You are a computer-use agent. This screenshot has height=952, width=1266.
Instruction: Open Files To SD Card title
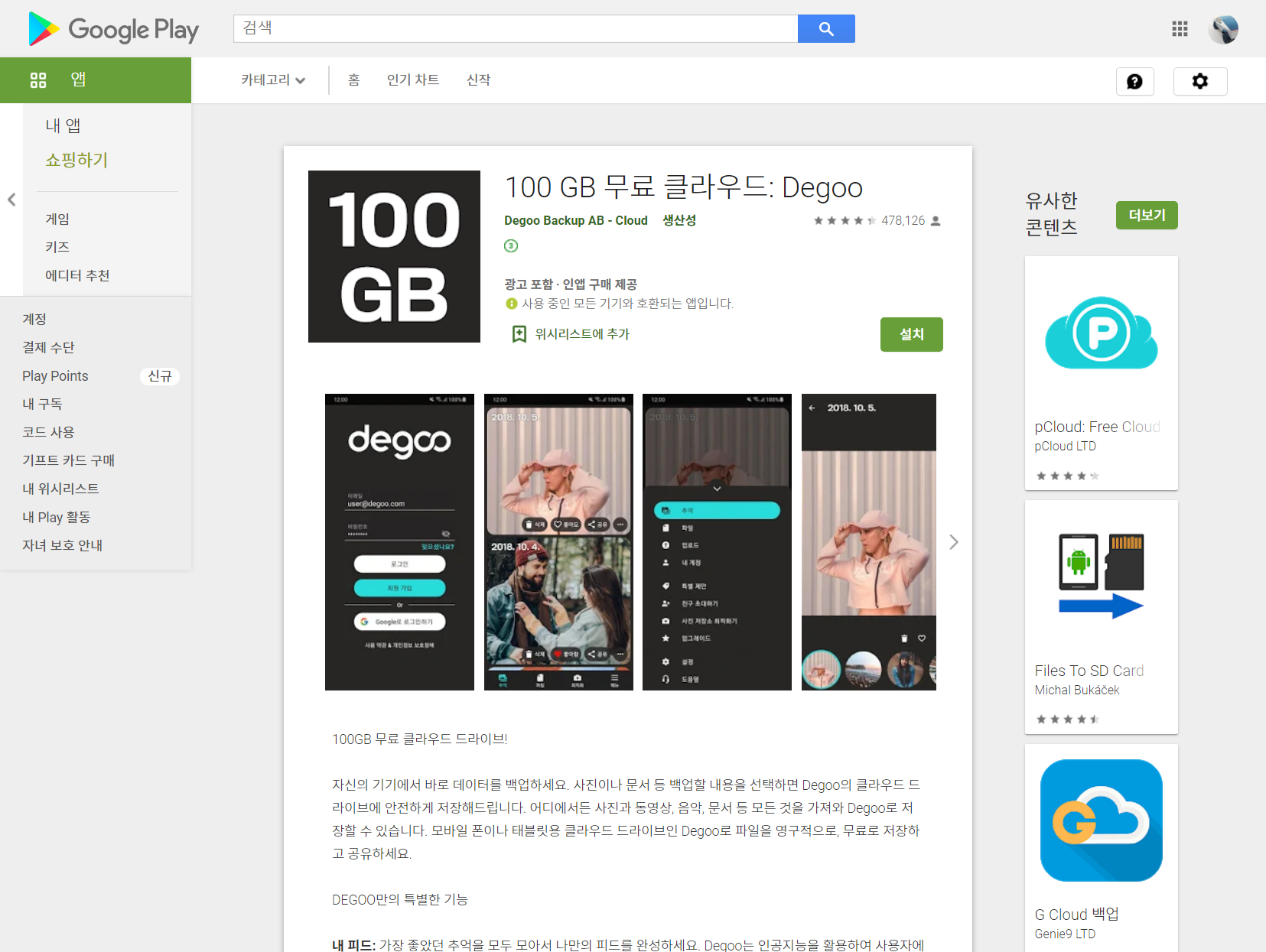pos(1089,671)
